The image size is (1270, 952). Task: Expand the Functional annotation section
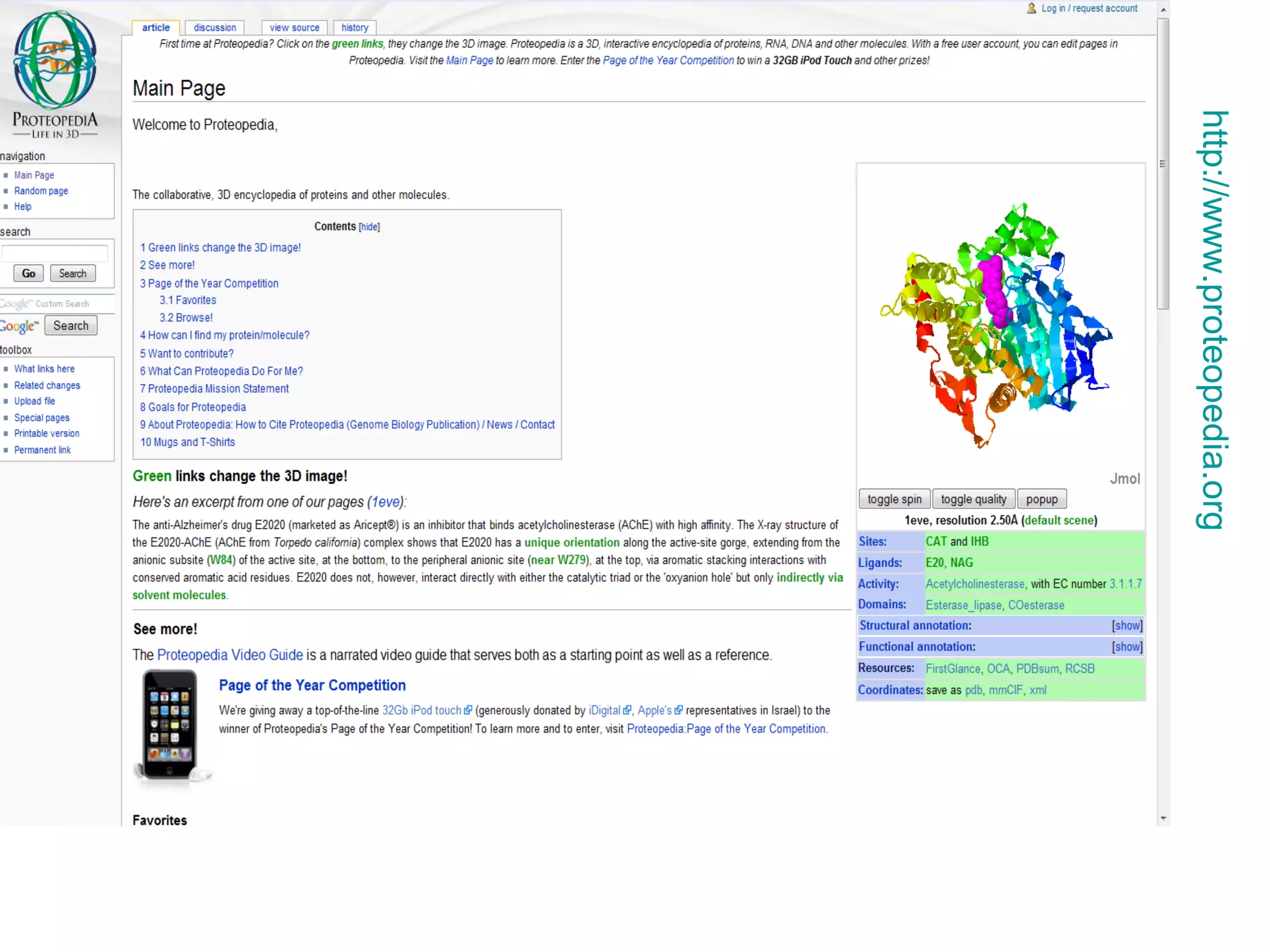1127,646
